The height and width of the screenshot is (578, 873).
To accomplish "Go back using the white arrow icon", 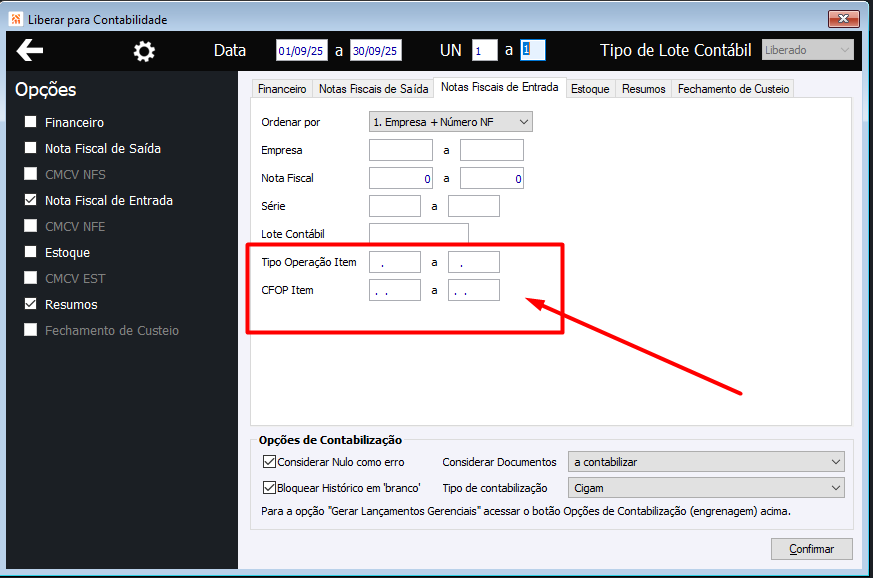I will tap(30, 50).
